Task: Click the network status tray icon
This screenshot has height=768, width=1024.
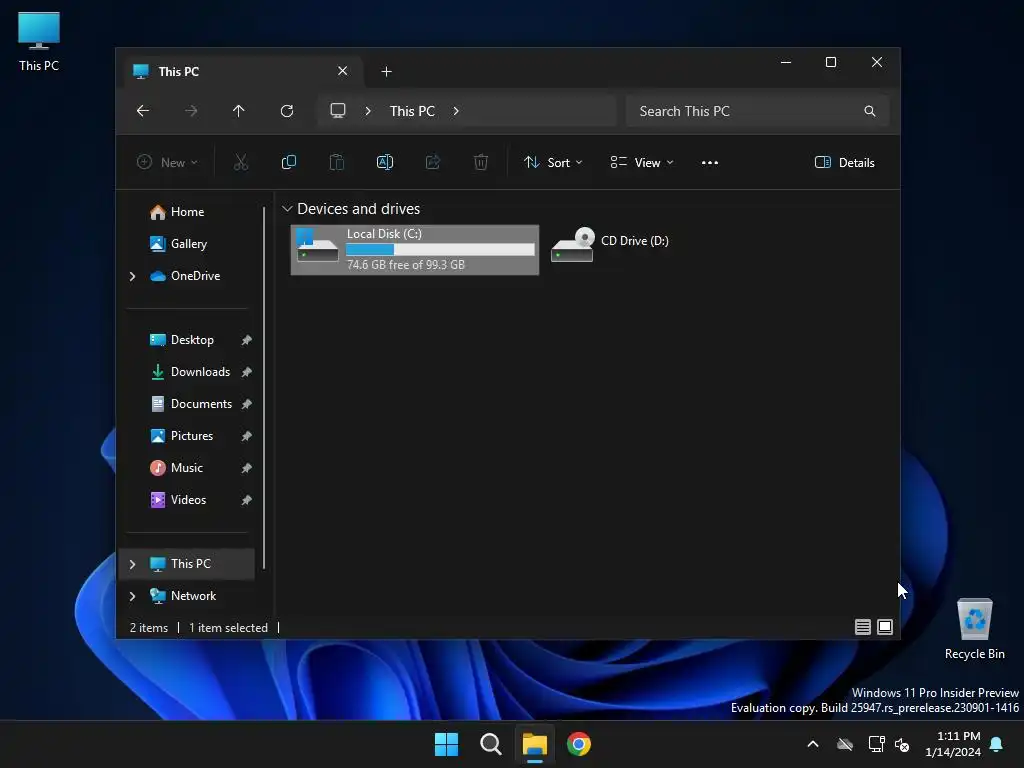Action: pos(876,744)
